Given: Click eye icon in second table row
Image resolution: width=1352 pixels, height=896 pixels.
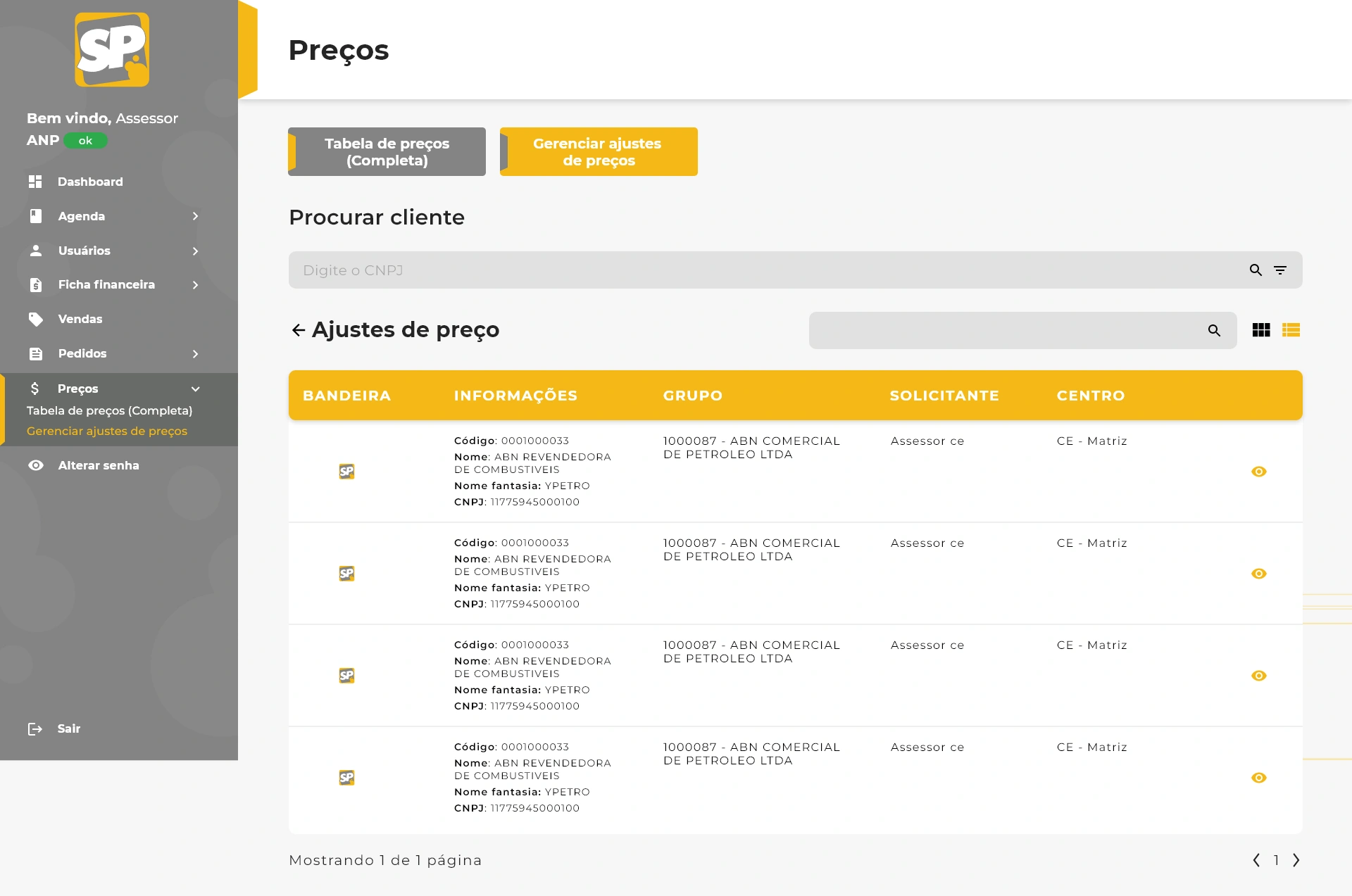Looking at the screenshot, I should tap(1259, 574).
